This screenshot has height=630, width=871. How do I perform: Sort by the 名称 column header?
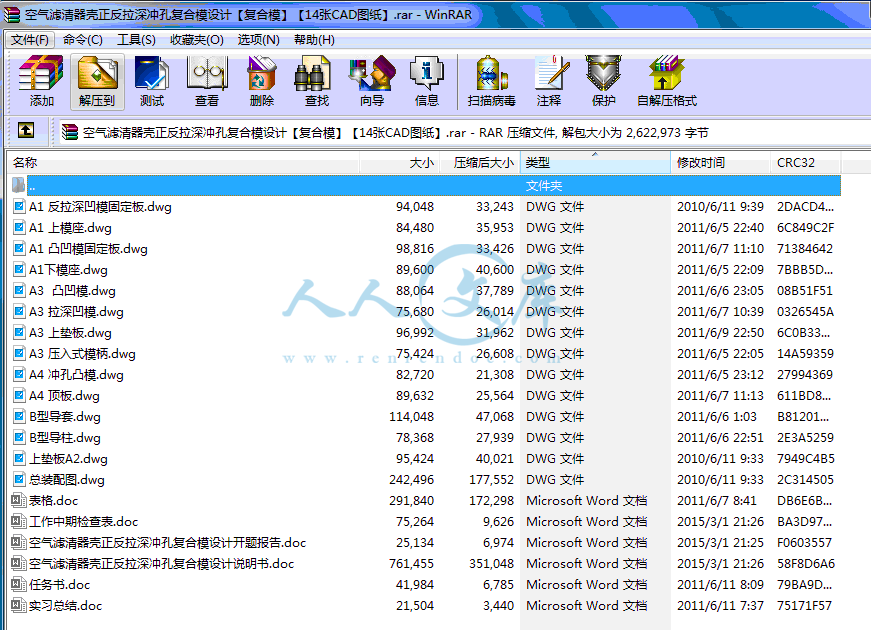pos(183,162)
